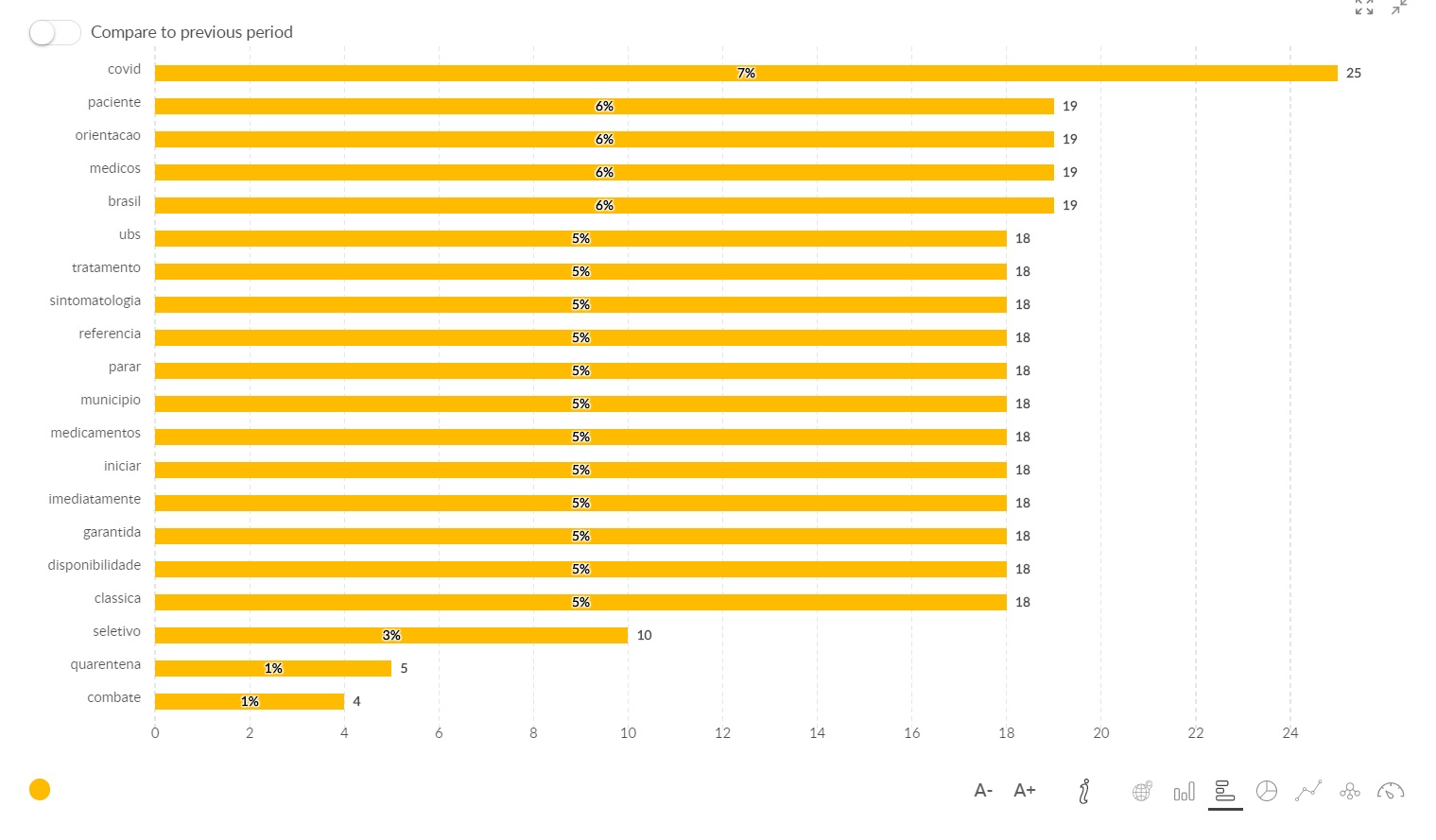
Task: Switch to globe map view
Action: pos(1142,791)
